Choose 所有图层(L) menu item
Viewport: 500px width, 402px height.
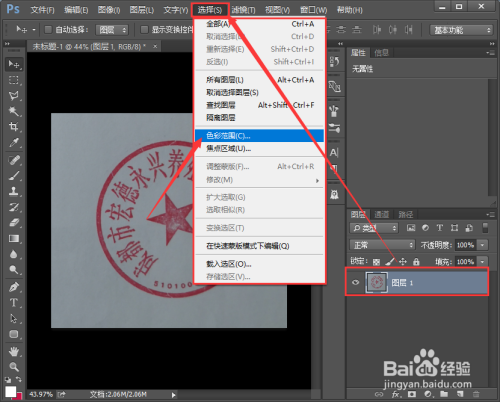click(x=259, y=80)
